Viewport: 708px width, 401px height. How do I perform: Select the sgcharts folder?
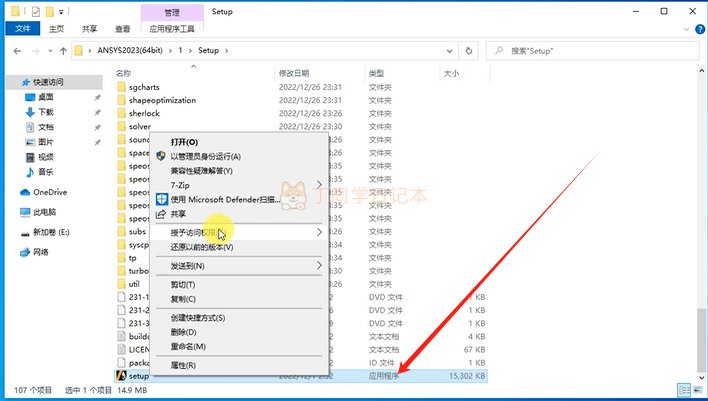pos(144,87)
